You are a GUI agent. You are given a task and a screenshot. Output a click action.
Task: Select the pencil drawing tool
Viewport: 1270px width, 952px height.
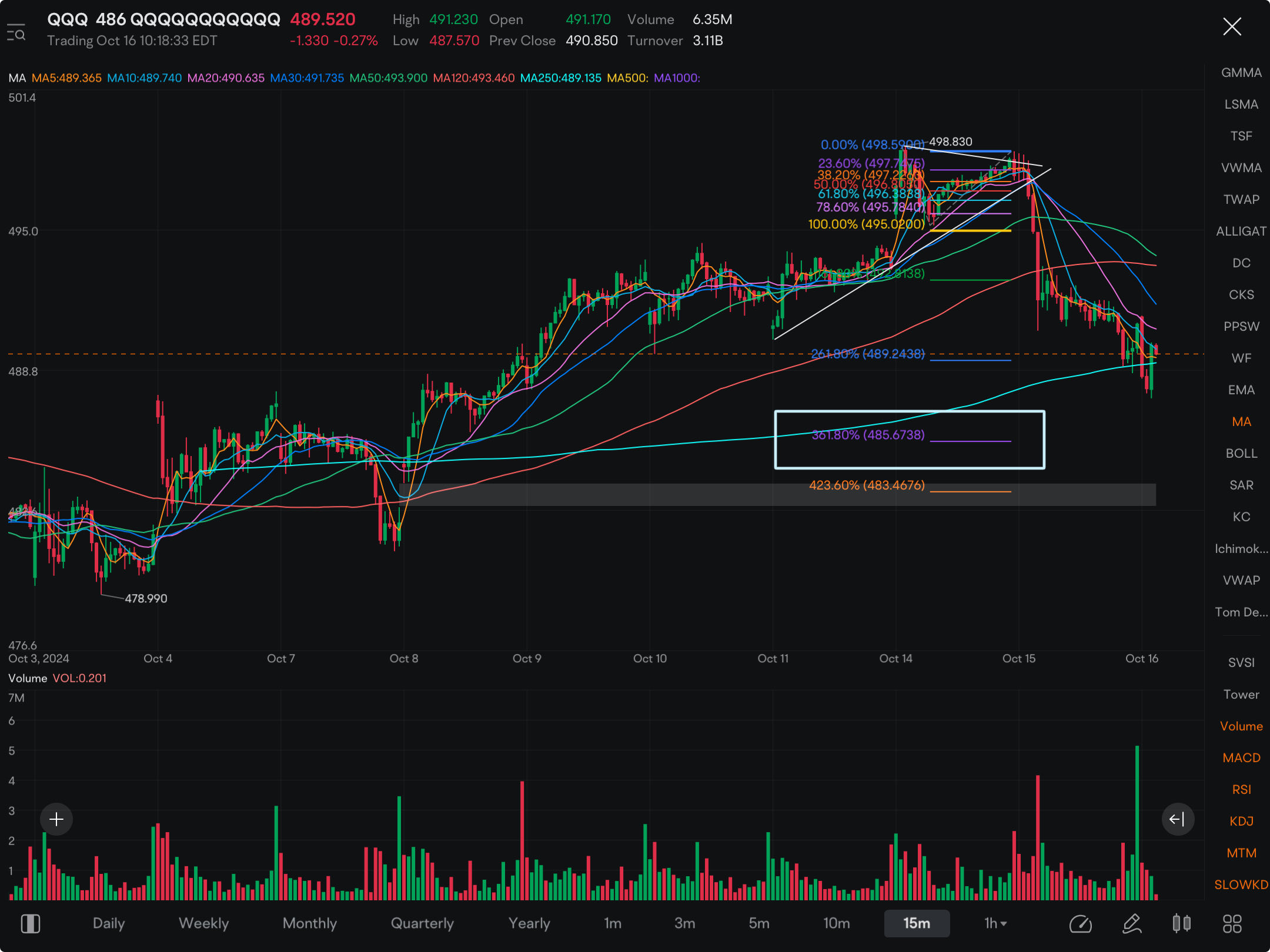1132,924
